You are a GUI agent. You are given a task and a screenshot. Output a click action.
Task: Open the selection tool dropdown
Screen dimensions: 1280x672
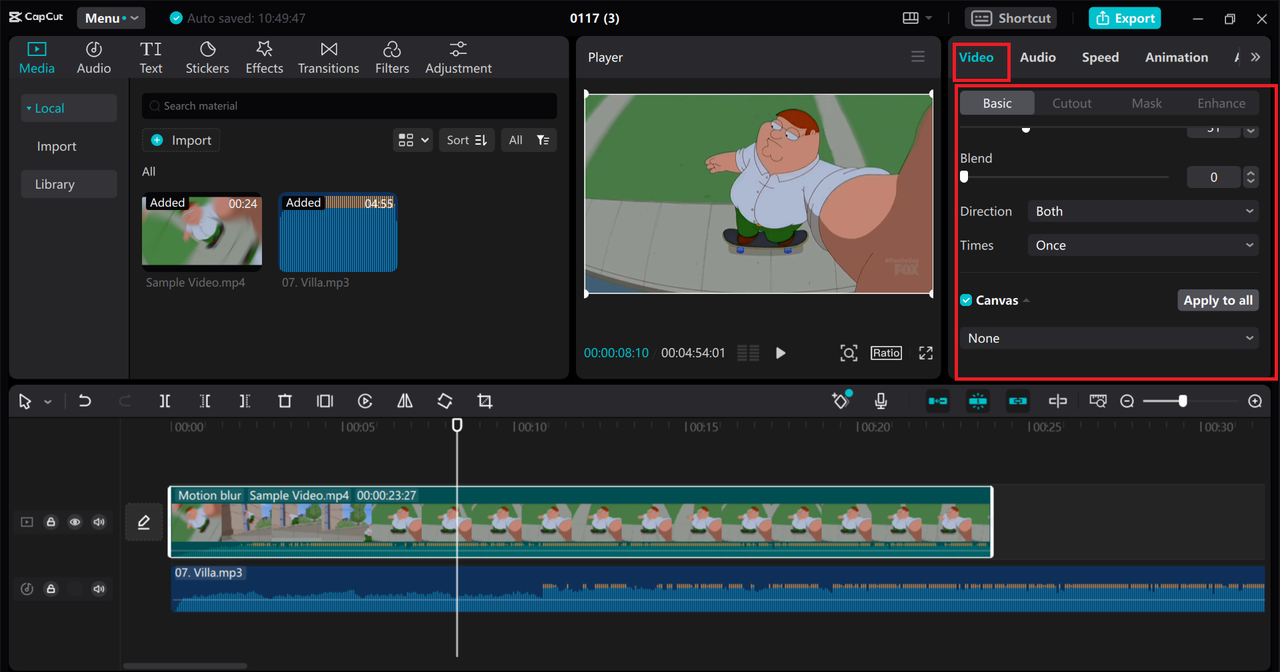click(x=47, y=401)
